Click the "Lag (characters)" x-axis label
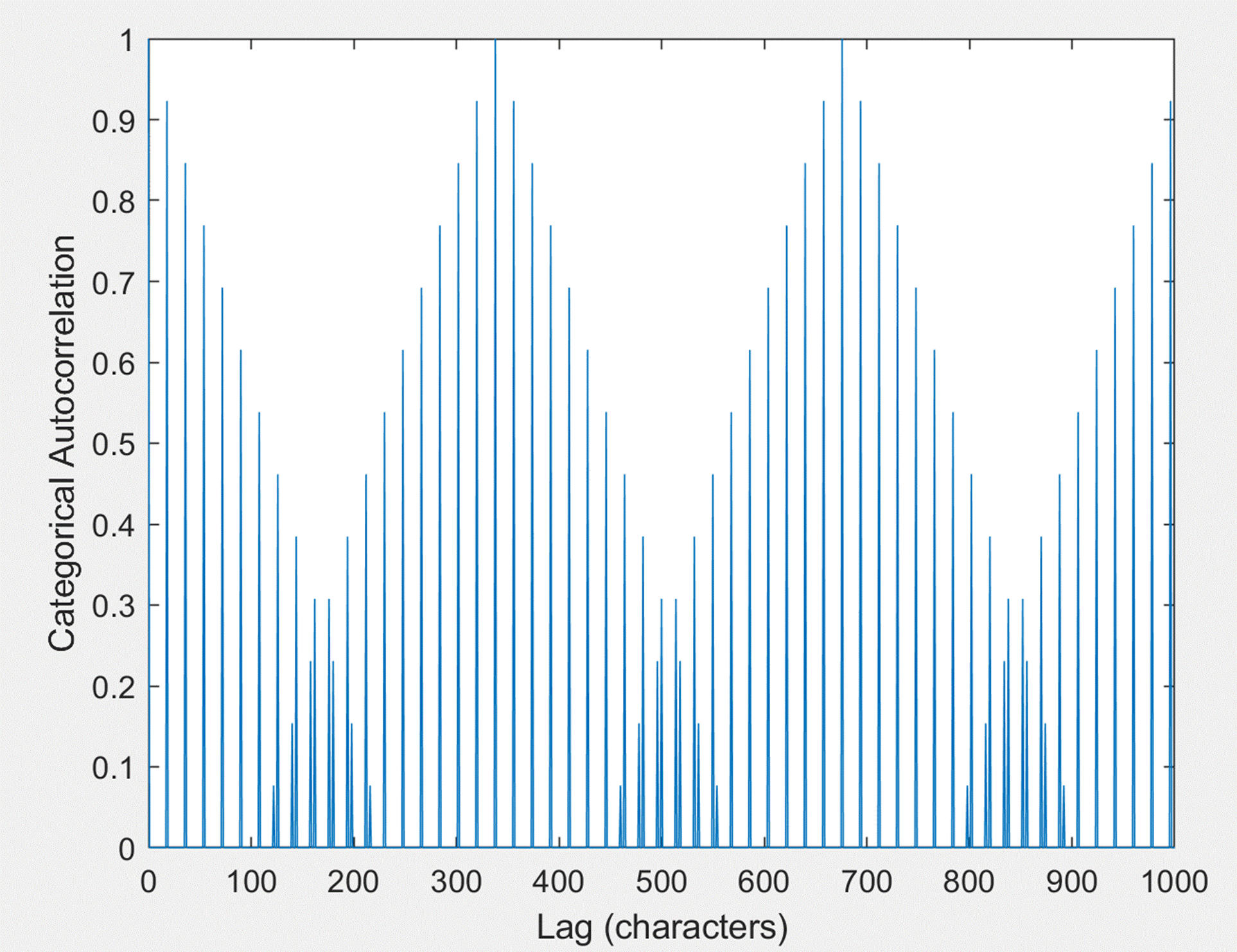The image size is (1237, 952). (x=662, y=928)
